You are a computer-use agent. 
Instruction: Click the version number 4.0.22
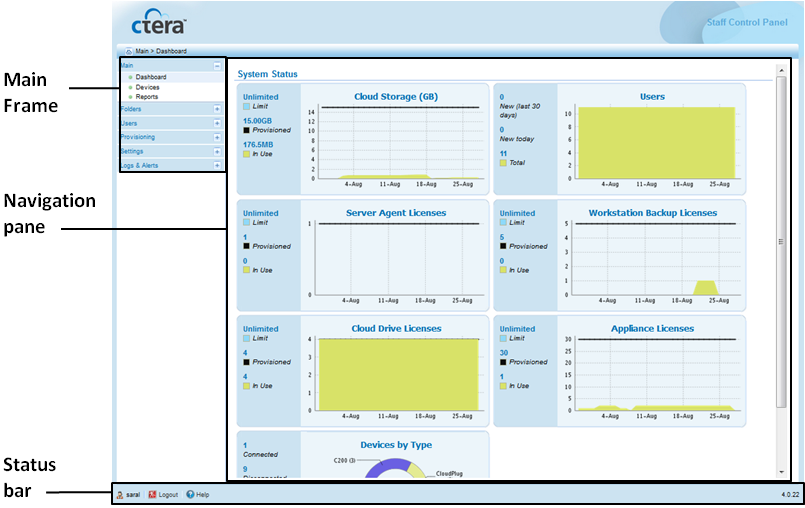[790, 495]
